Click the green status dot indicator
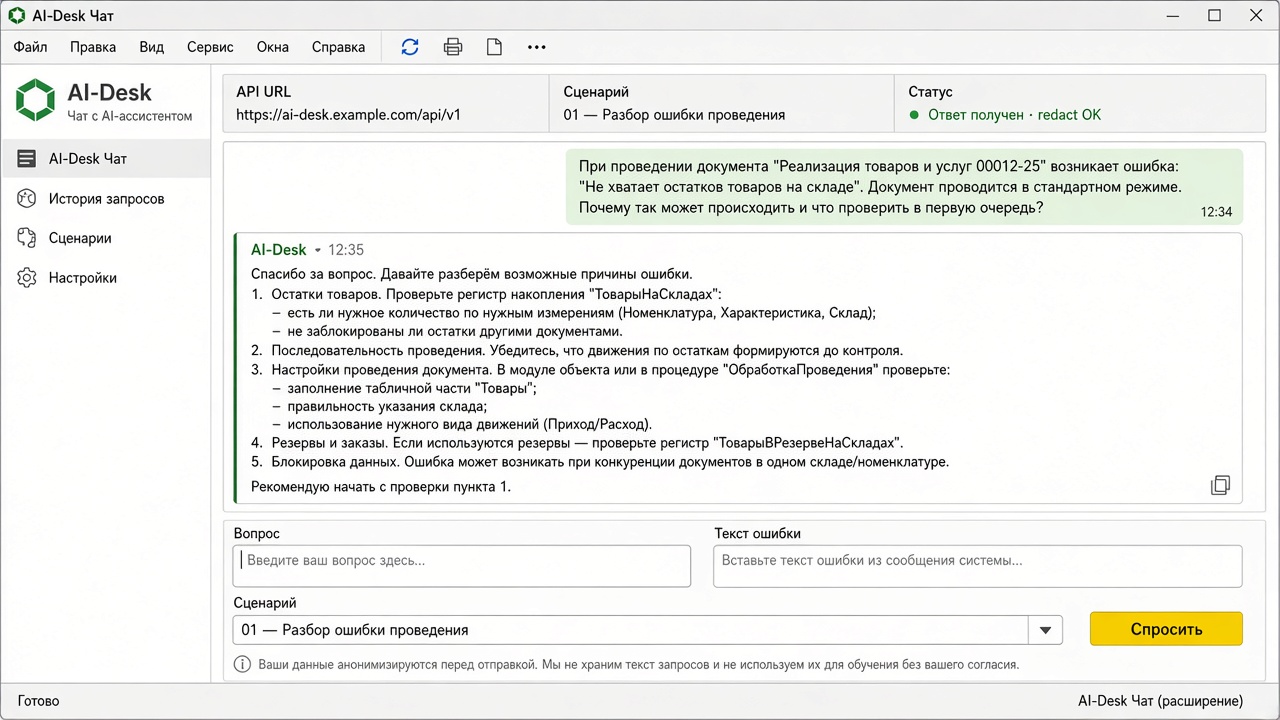Viewport: 1280px width, 720px height. tap(914, 115)
